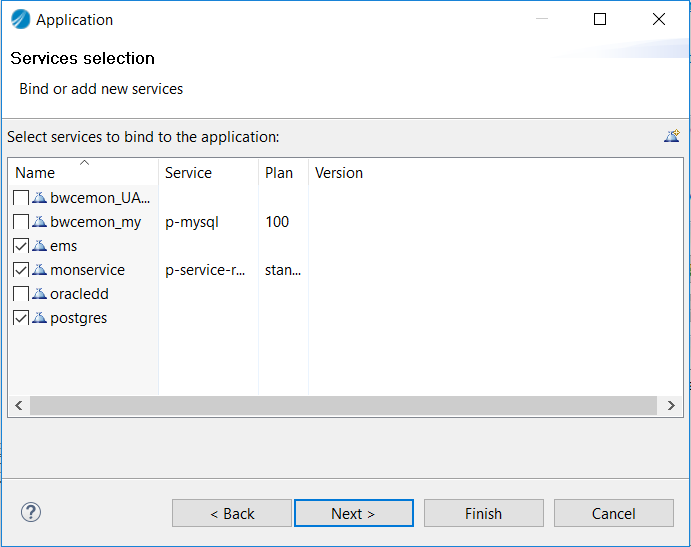Uncheck the ems service checkbox
Screen dimensions: 691x547
click(21, 246)
